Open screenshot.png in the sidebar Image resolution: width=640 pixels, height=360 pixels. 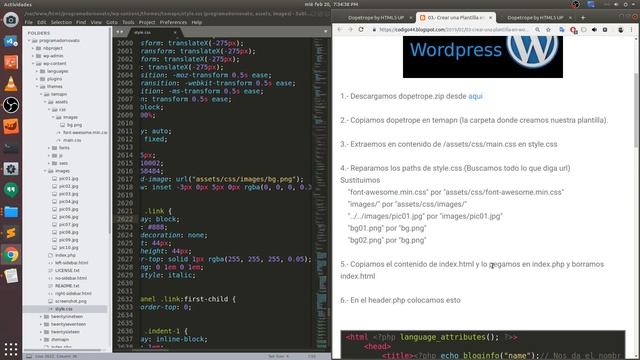(x=71, y=301)
